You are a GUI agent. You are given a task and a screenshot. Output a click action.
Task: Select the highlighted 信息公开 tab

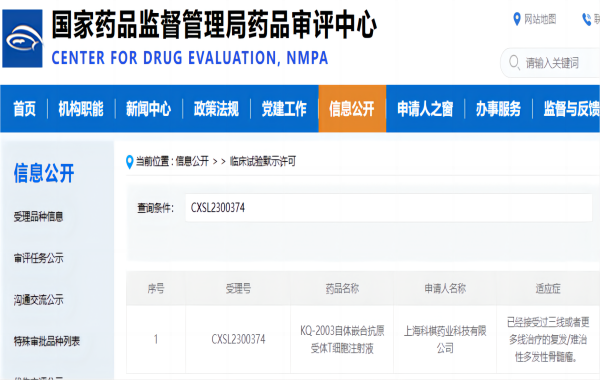(x=352, y=109)
